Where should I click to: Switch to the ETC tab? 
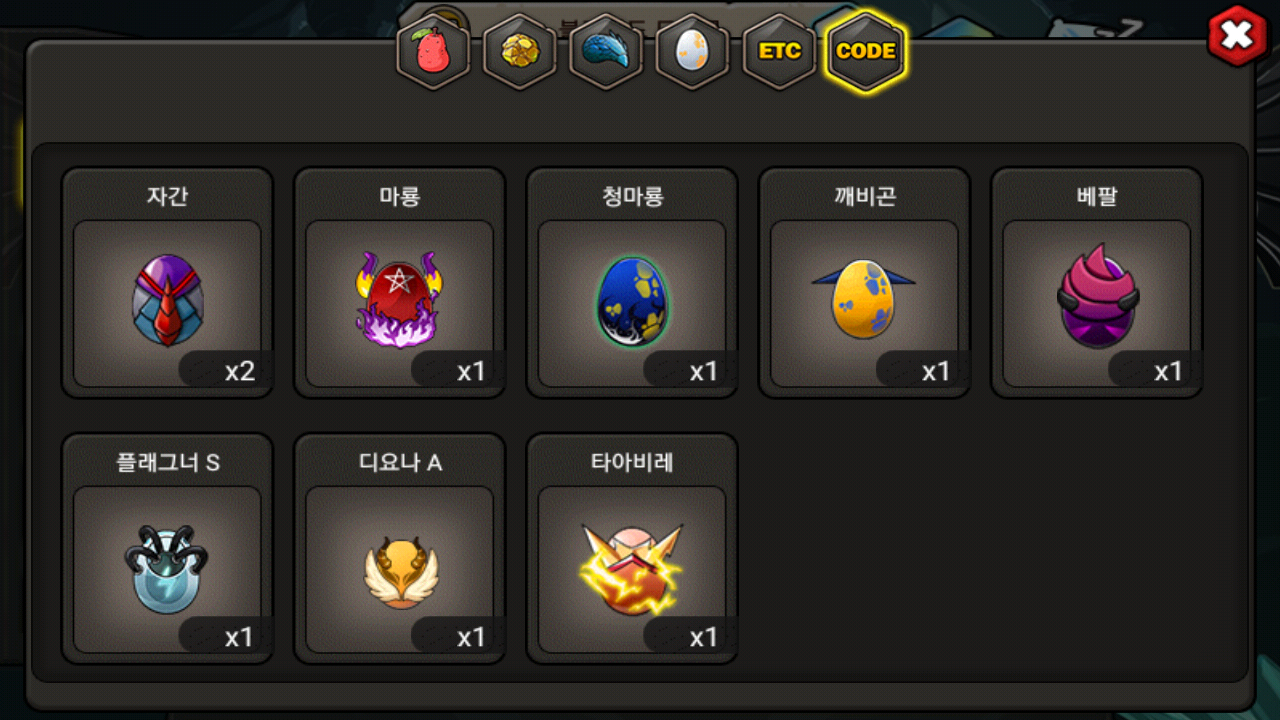[779, 51]
